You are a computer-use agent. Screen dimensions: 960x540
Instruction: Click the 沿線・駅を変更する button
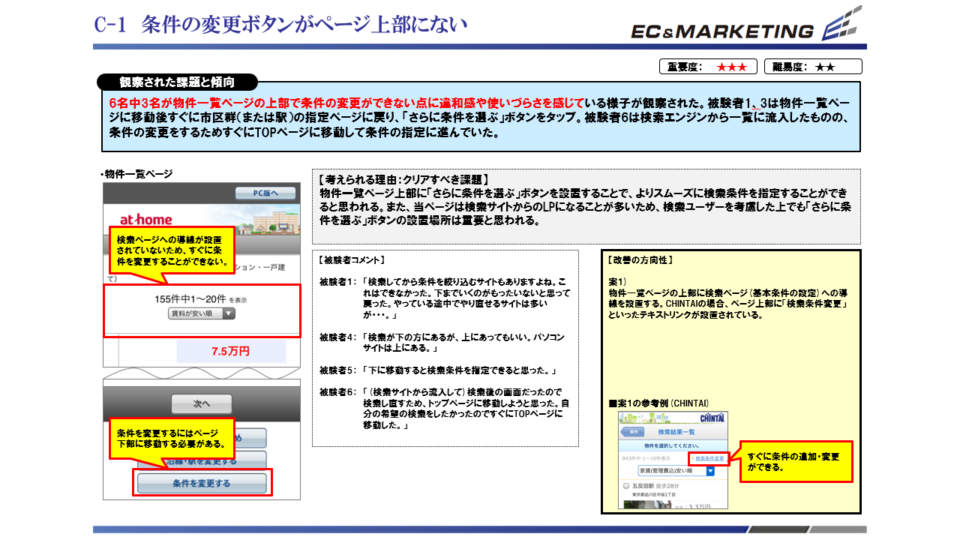pyautogui.click(x=201, y=461)
